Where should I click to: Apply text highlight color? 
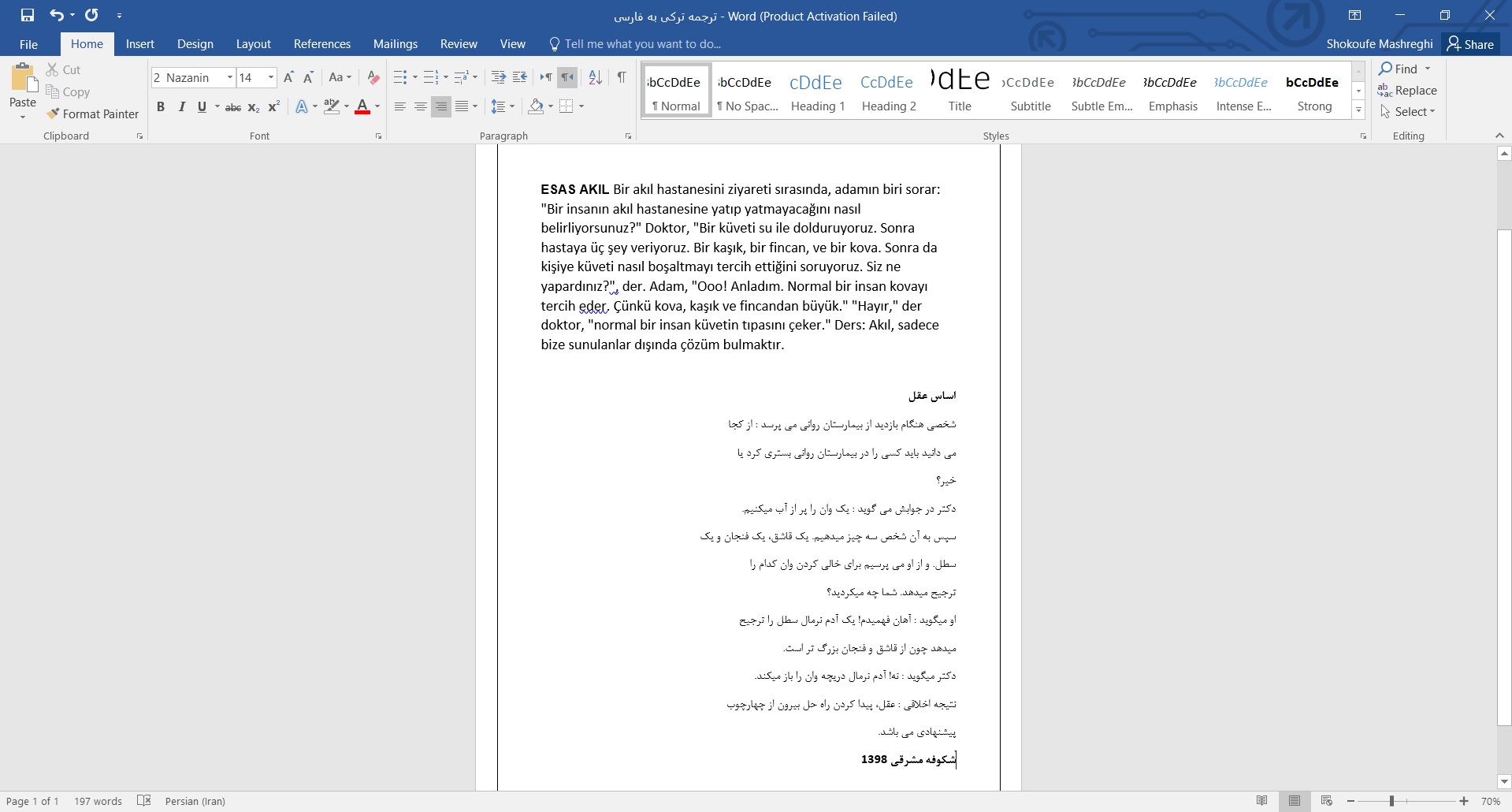[x=332, y=106]
